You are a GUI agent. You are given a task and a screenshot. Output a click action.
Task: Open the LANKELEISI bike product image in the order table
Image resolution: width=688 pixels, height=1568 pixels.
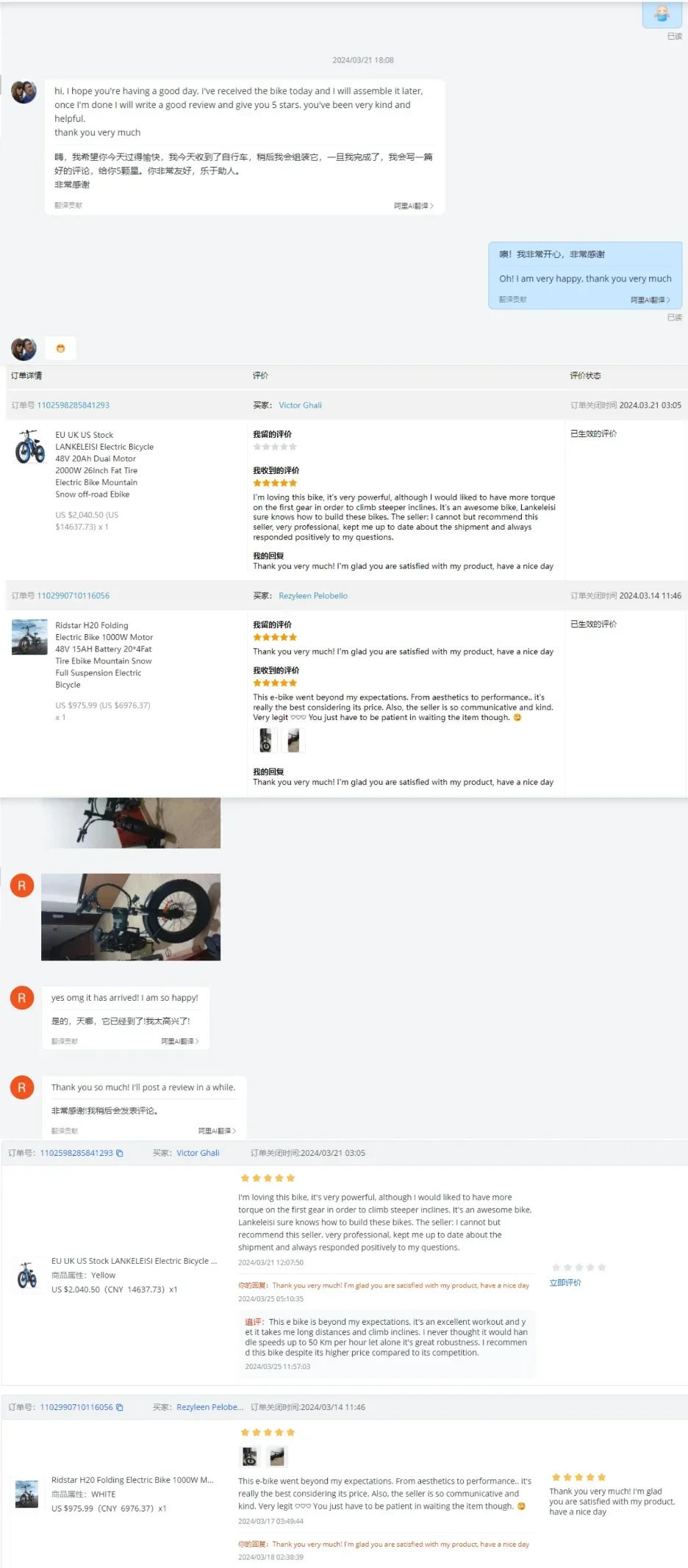pyautogui.click(x=29, y=447)
